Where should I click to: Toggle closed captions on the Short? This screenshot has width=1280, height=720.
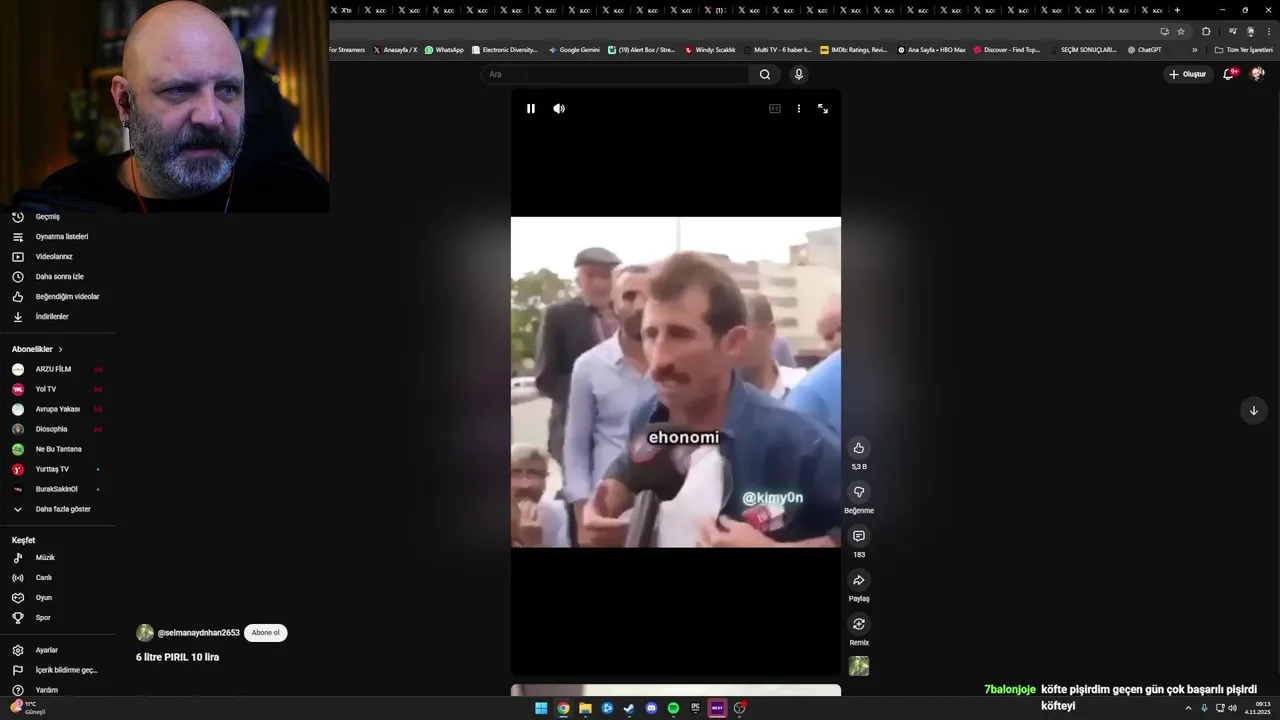tap(774, 109)
